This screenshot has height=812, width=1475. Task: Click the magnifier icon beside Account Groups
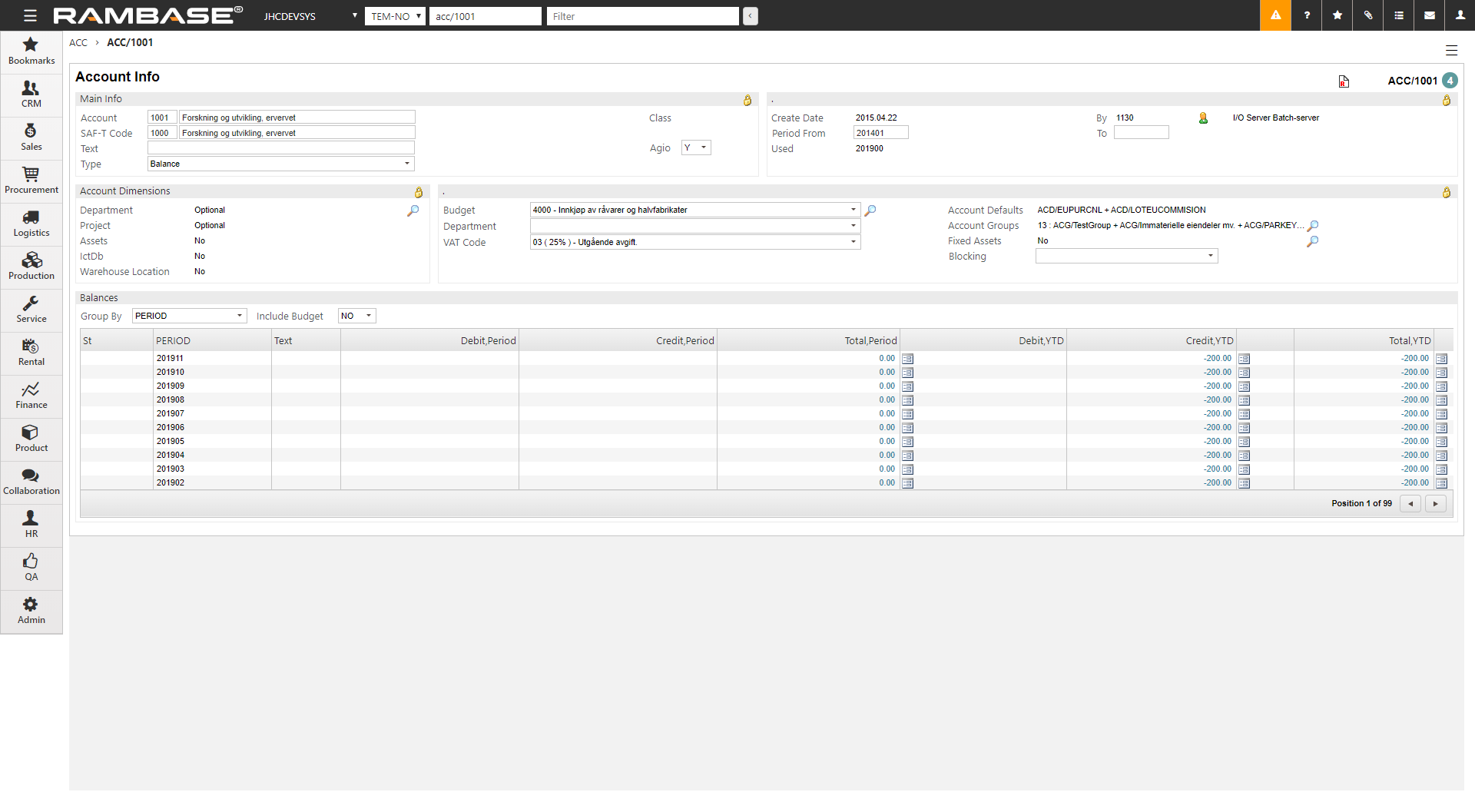click(1313, 226)
